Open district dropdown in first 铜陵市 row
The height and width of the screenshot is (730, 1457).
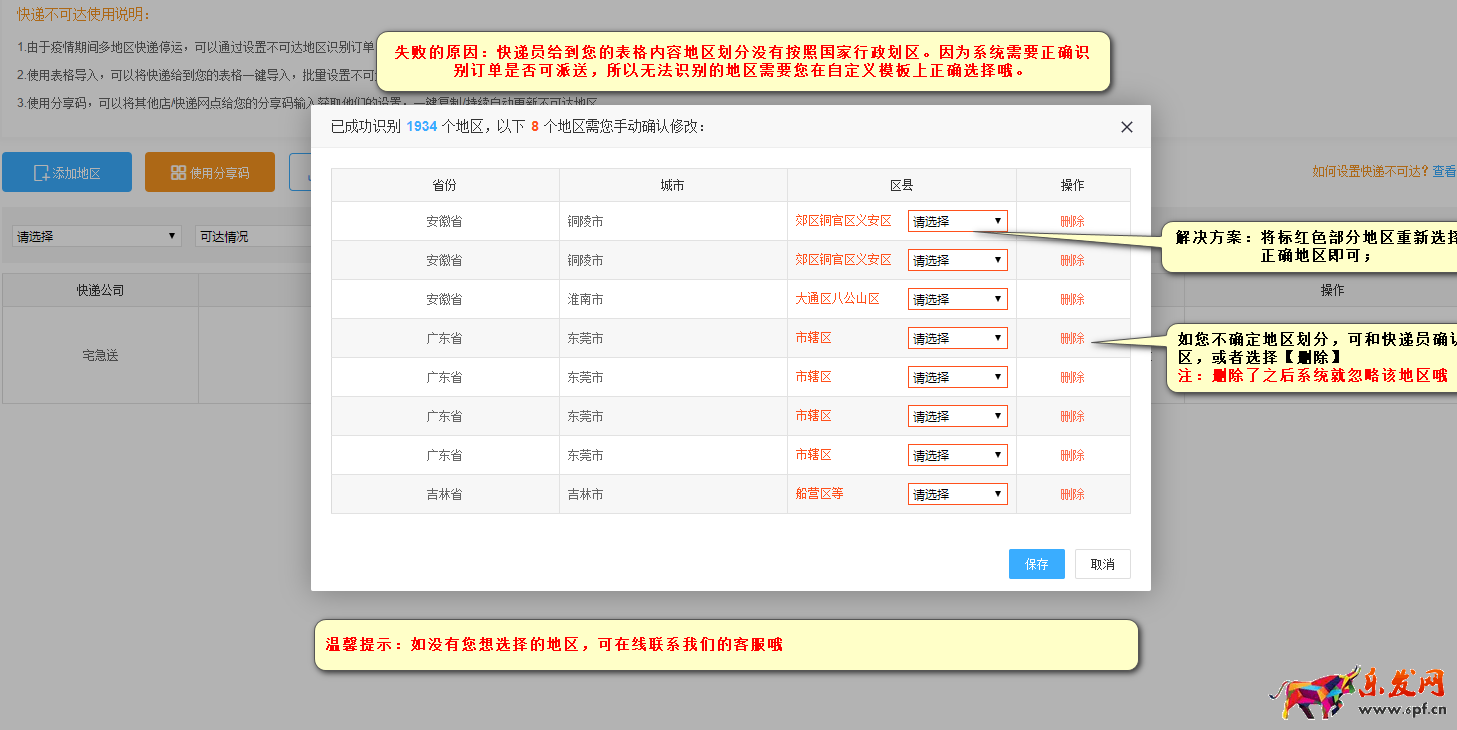point(957,221)
